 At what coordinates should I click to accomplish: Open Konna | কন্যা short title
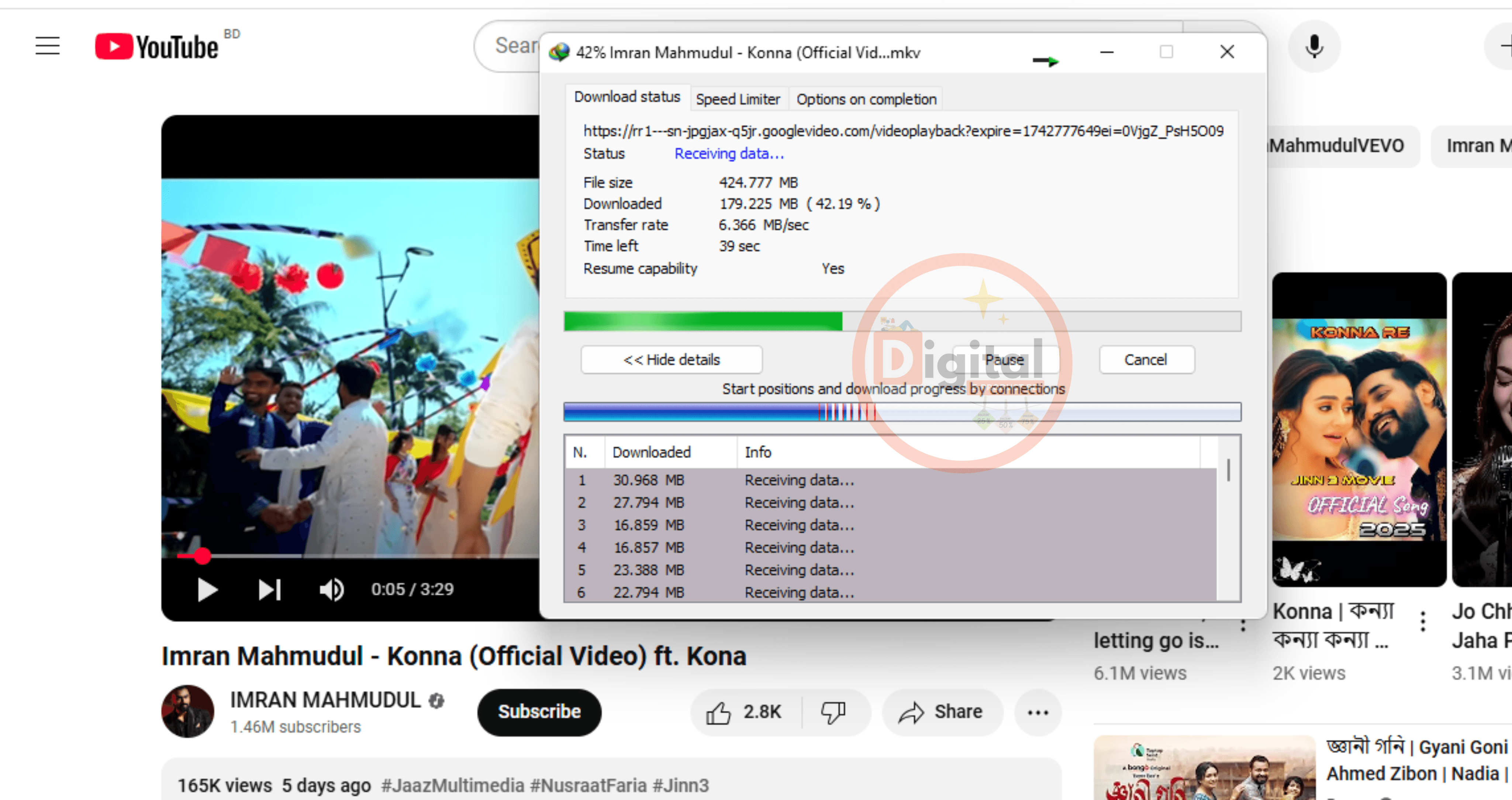[x=1333, y=626]
